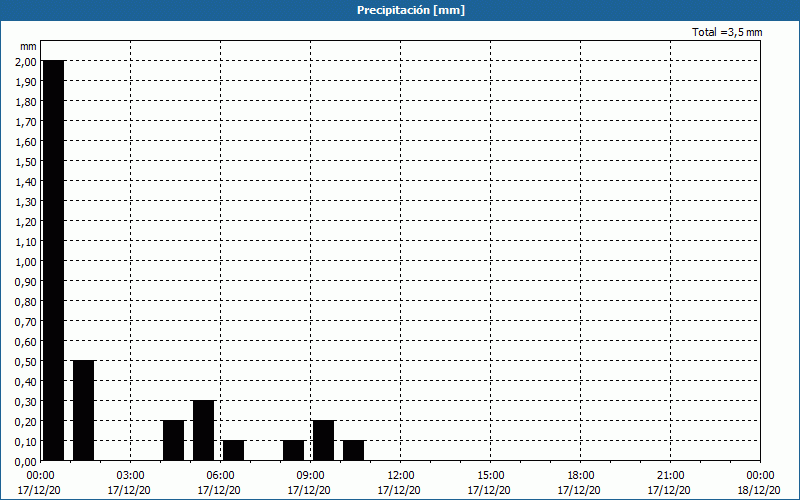This screenshot has width=800, height=500.
Task: Select the 0,40 y-axis value
Action: click(x=26, y=382)
